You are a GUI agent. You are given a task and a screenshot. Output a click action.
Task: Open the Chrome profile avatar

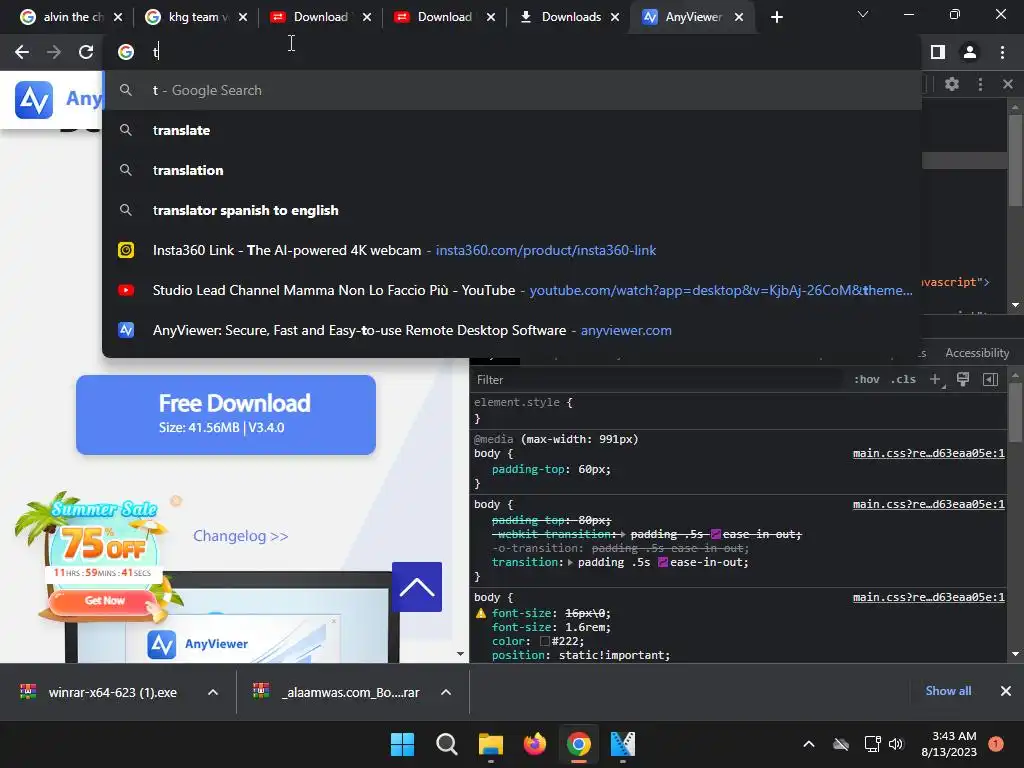point(970,52)
